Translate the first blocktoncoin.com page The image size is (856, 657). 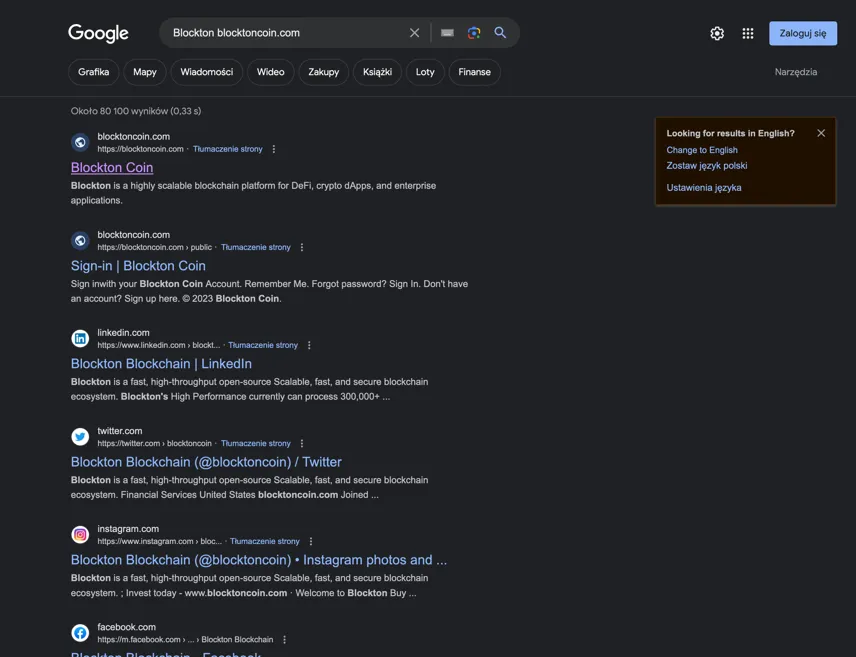227,149
